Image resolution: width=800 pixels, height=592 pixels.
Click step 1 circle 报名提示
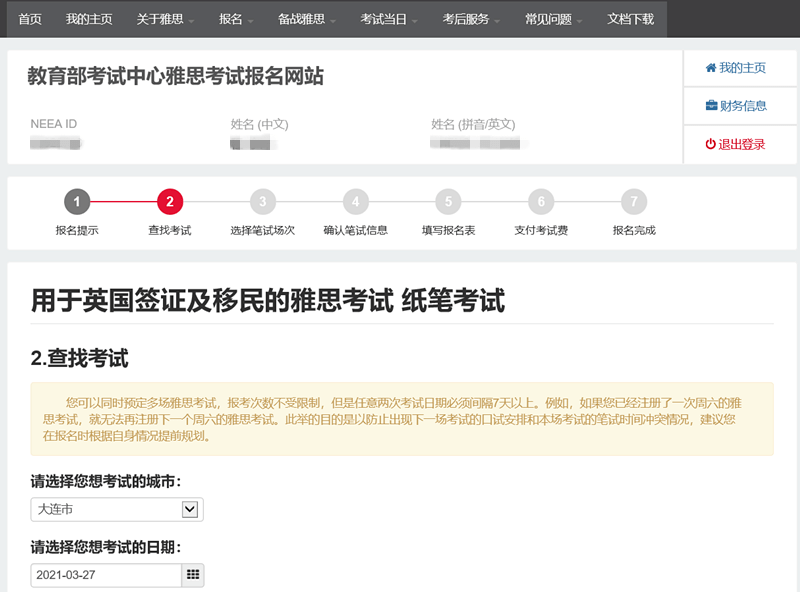pos(77,202)
